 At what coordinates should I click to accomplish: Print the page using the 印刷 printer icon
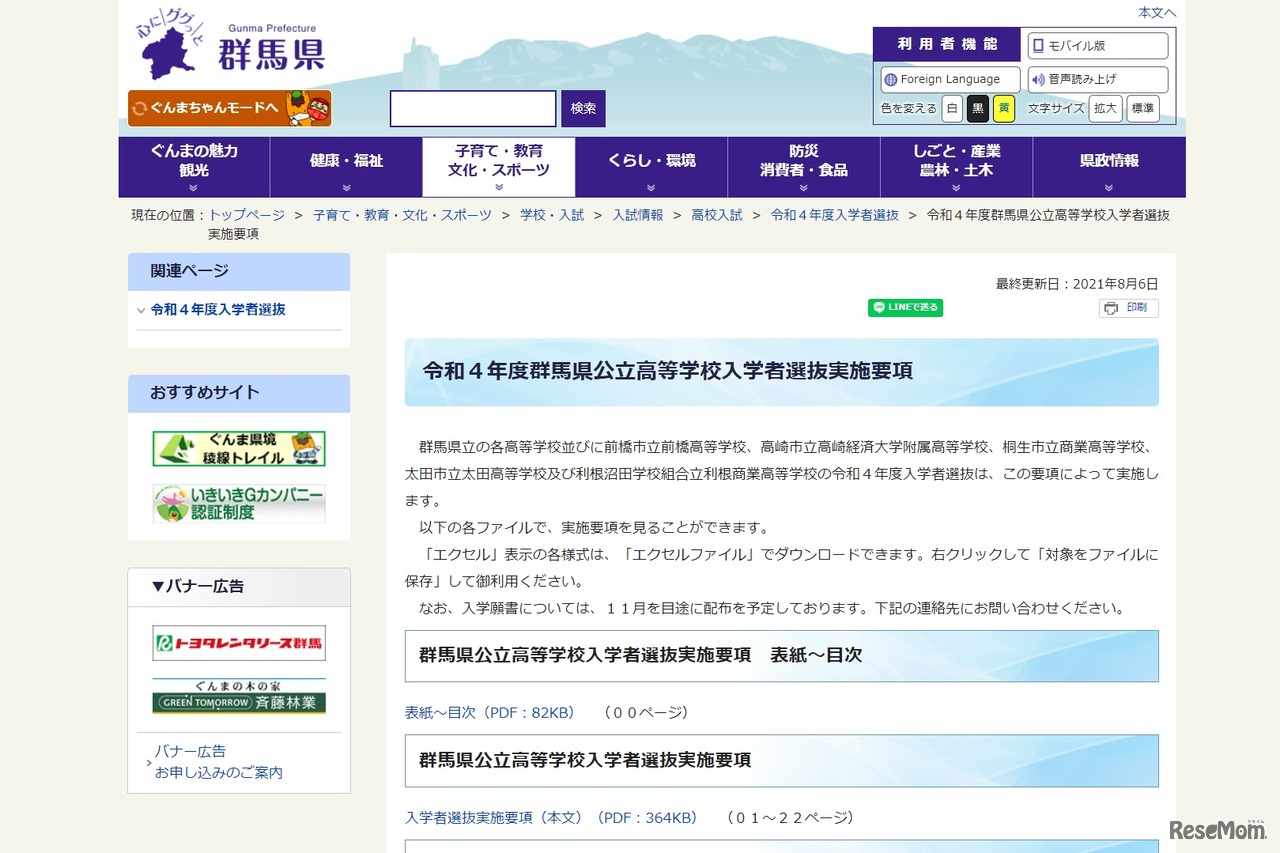pyautogui.click(x=1128, y=308)
